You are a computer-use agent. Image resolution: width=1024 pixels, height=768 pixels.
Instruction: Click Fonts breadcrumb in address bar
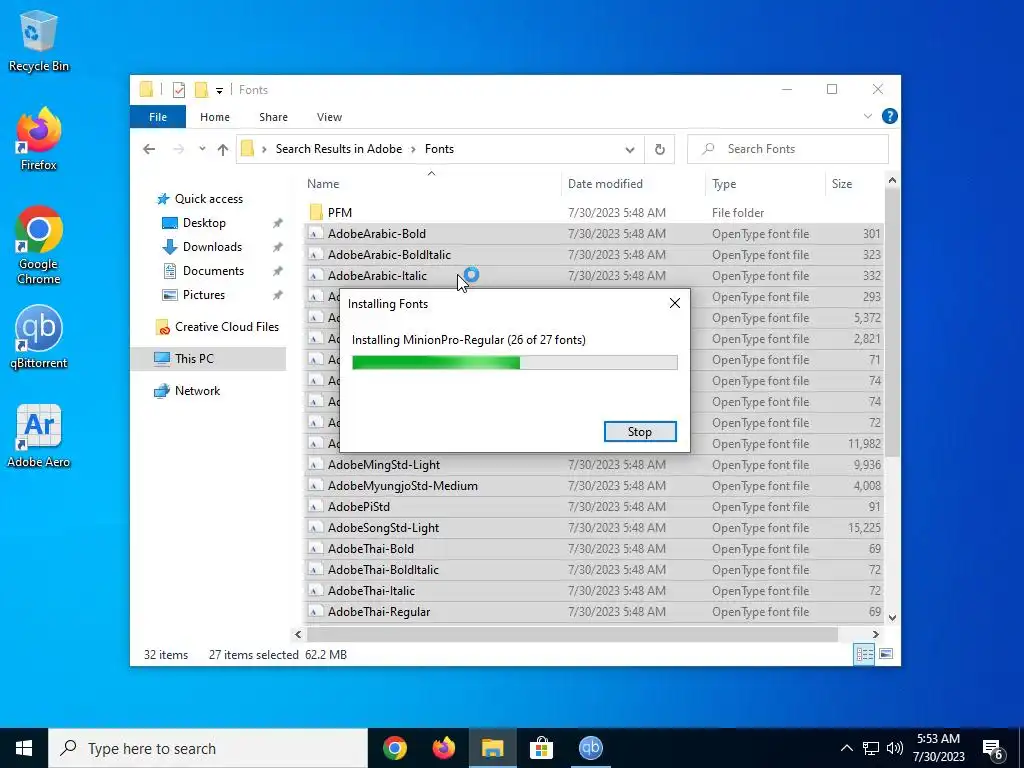[440, 149]
